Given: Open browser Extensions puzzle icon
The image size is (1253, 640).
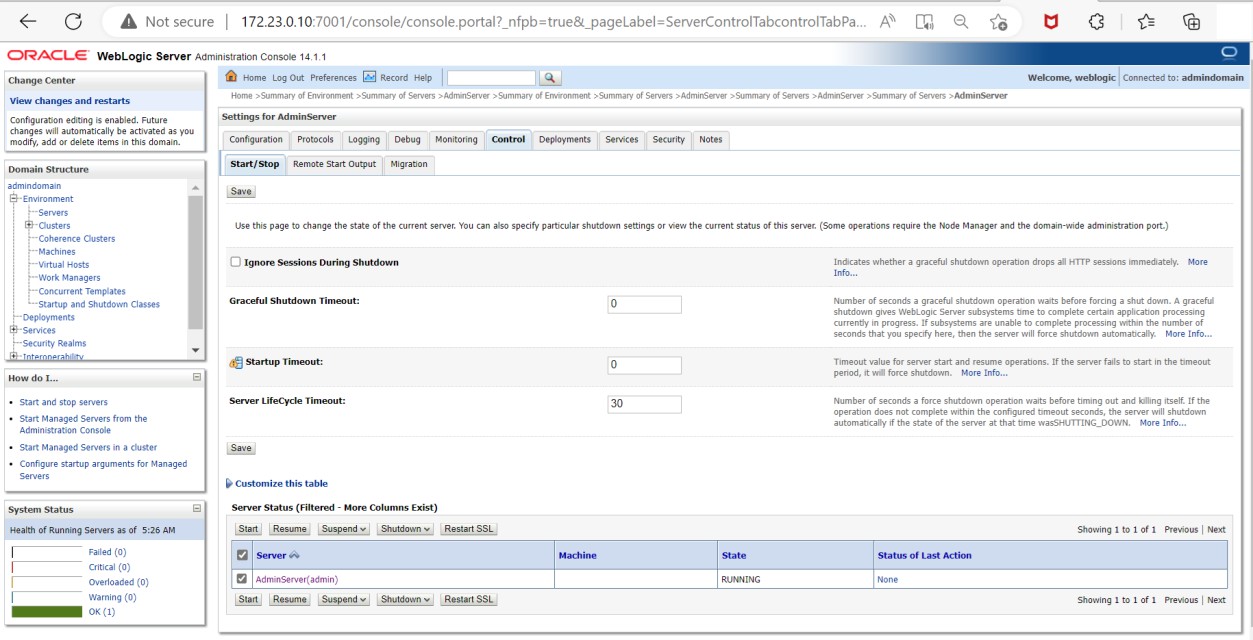Looking at the screenshot, I should coord(1096,21).
